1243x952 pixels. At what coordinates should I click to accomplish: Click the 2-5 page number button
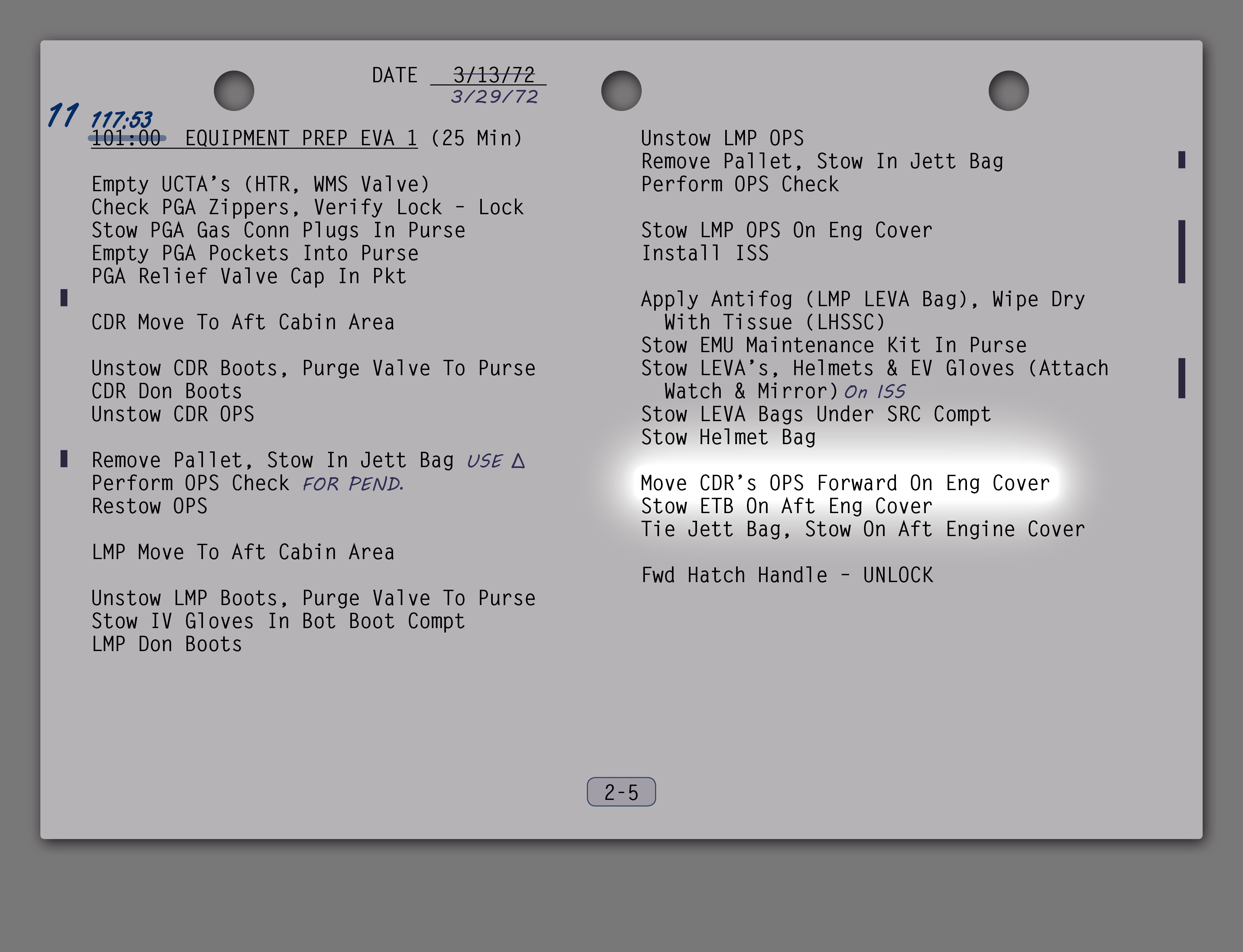(621, 791)
